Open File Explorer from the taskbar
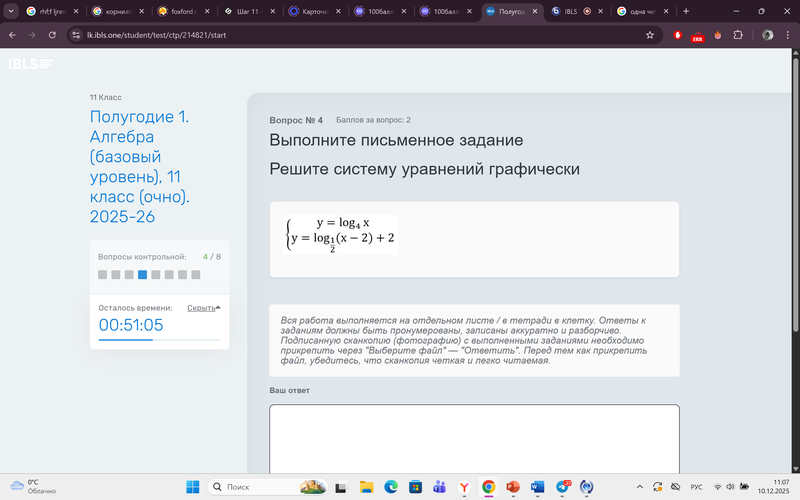This screenshot has height=500, width=800. [365, 486]
